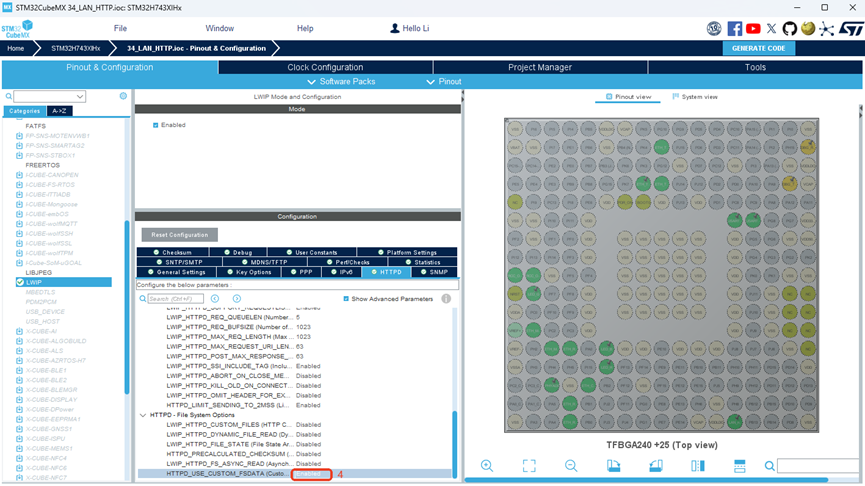Switch to Project Manager tab
This screenshot has width=865, height=486.
pos(540,67)
